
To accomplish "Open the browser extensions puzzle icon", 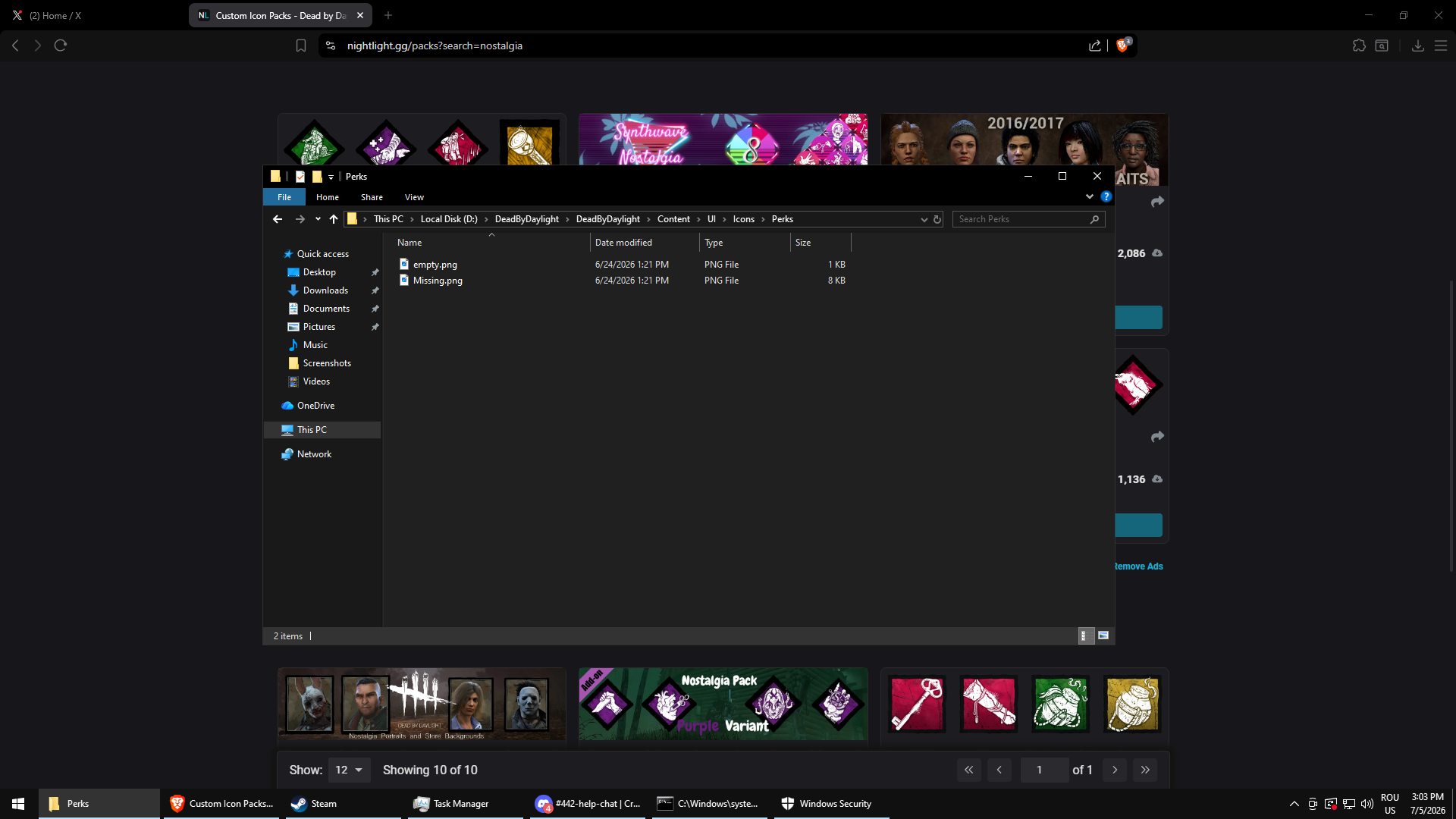I will pyautogui.click(x=1359, y=45).
